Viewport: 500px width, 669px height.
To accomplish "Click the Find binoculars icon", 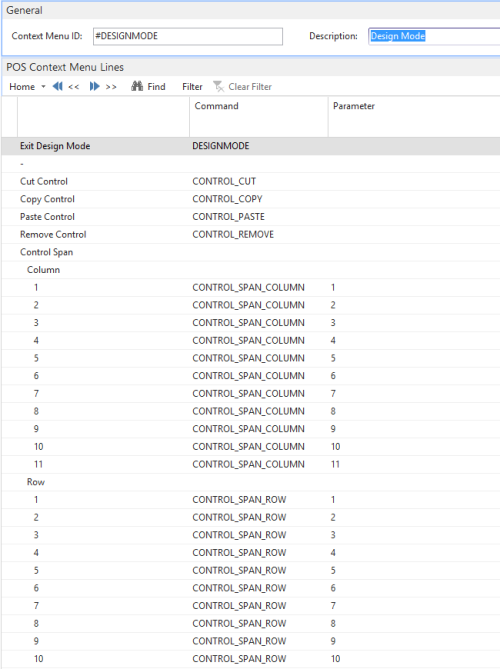I will (x=137, y=86).
